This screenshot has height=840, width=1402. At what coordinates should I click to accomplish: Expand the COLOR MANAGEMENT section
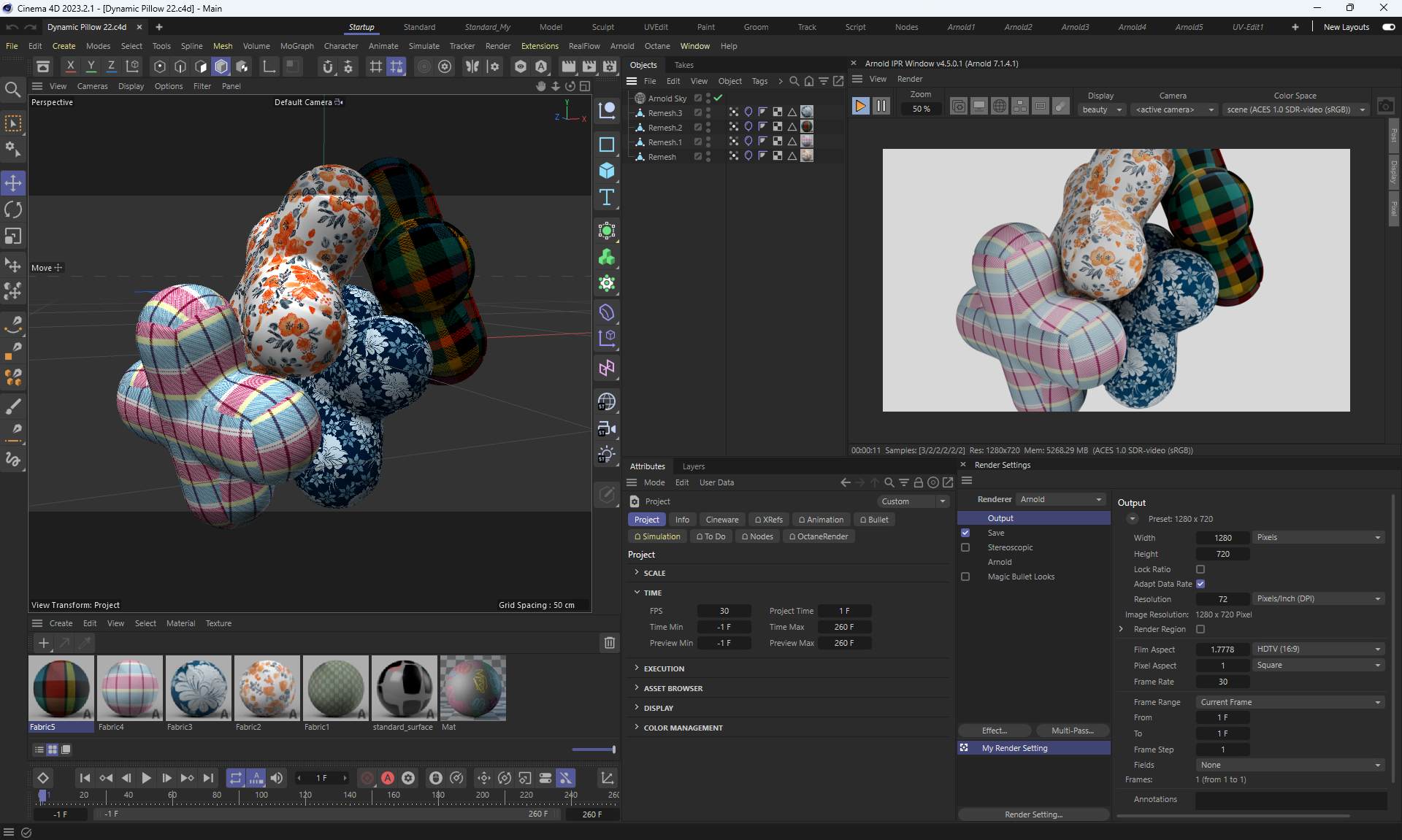(683, 728)
